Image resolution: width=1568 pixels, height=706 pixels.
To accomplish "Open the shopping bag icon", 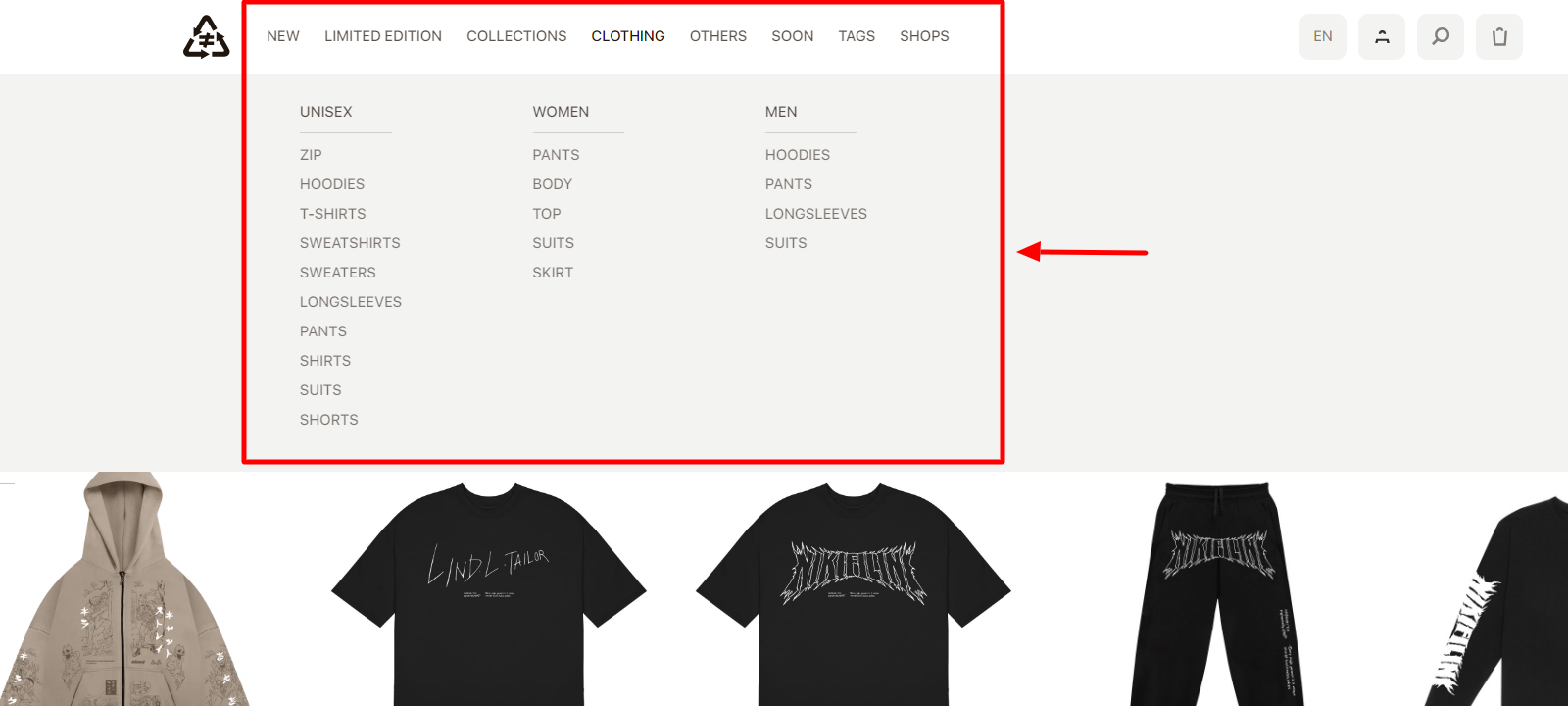I will click(x=1499, y=36).
